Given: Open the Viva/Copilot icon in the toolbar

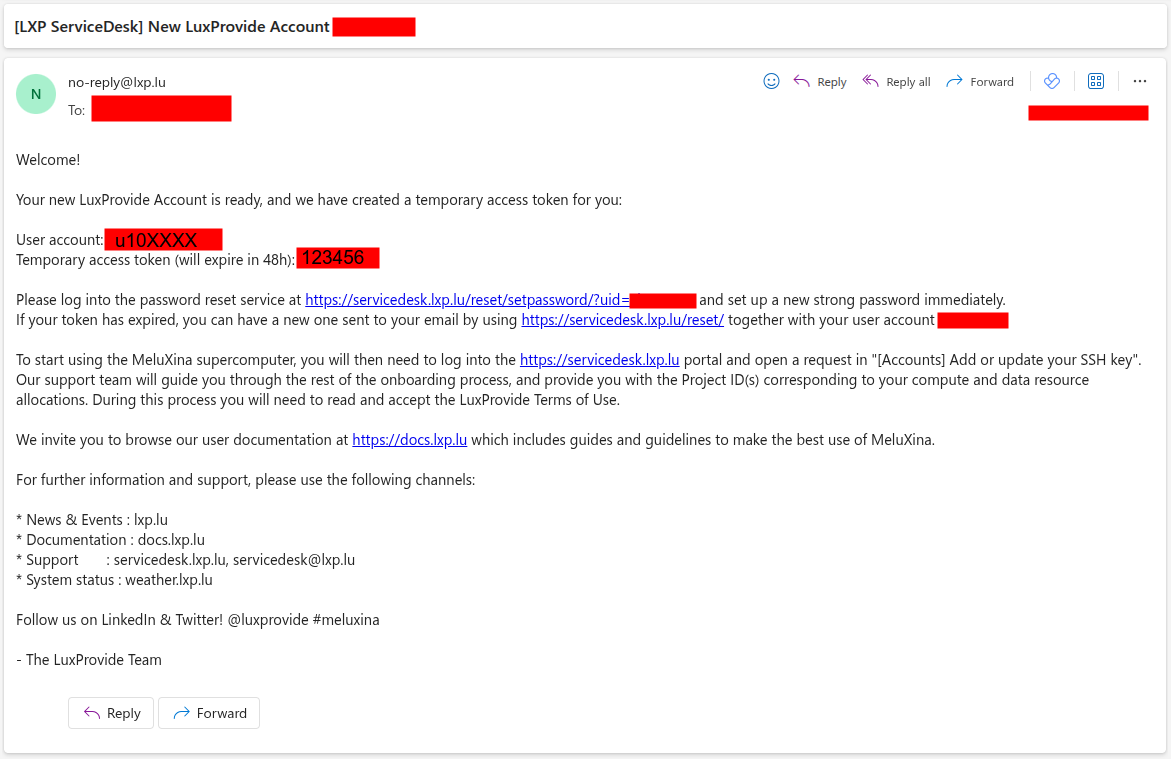Looking at the screenshot, I should point(1051,81).
